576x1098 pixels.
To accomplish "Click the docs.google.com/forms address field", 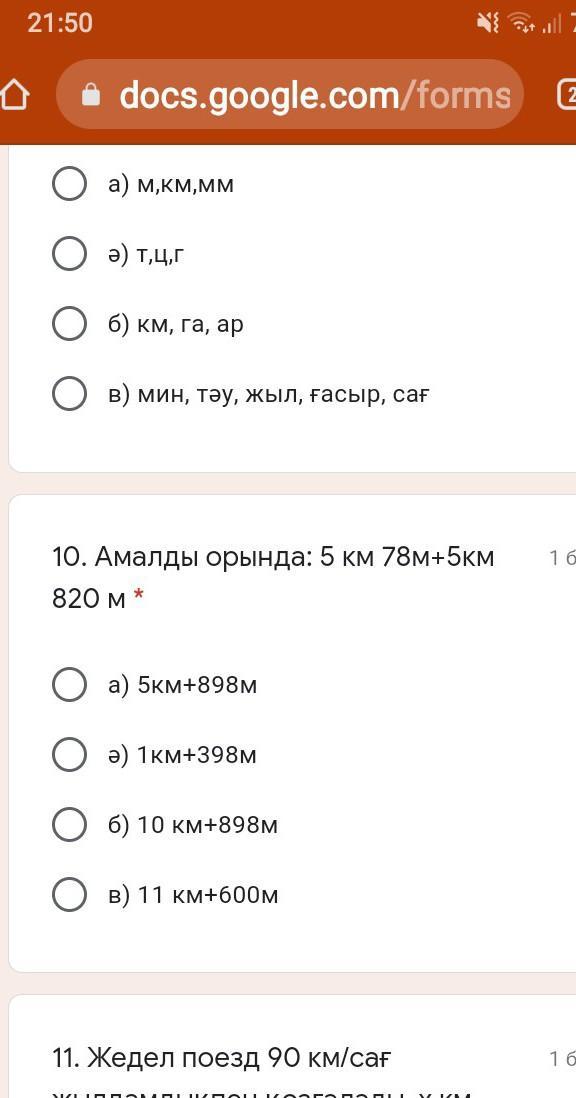I will [x=290, y=95].
